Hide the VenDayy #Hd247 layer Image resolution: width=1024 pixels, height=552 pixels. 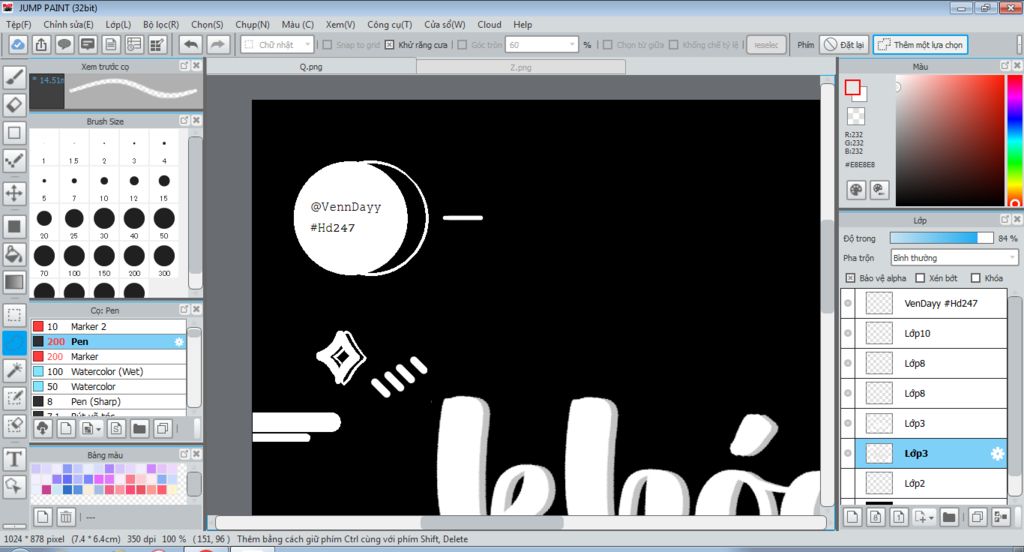pyautogui.click(x=848, y=303)
